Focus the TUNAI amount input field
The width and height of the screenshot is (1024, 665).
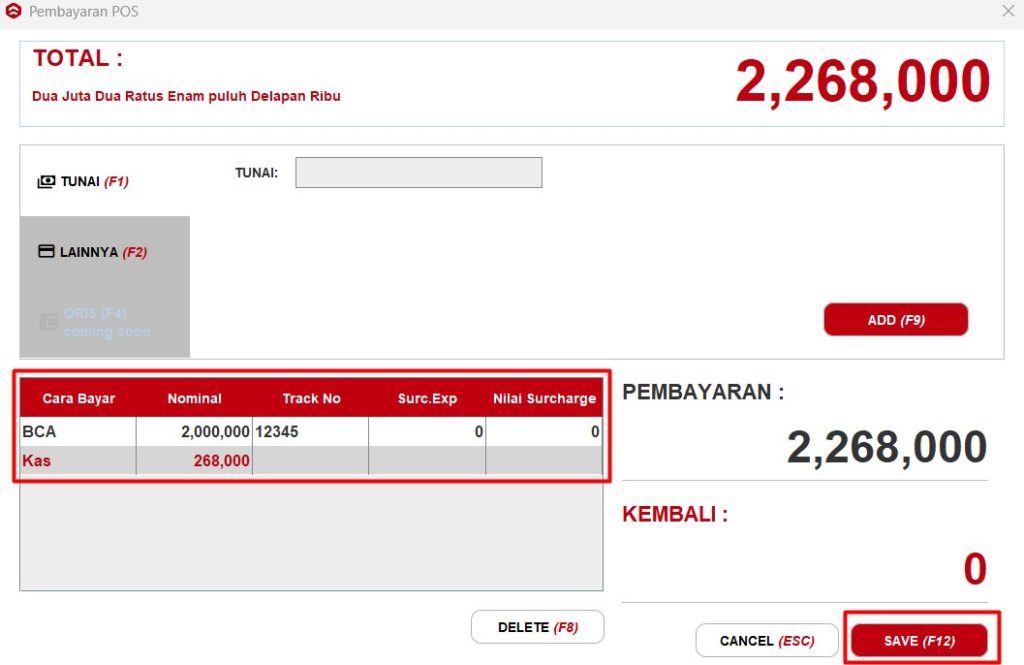click(418, 173)
